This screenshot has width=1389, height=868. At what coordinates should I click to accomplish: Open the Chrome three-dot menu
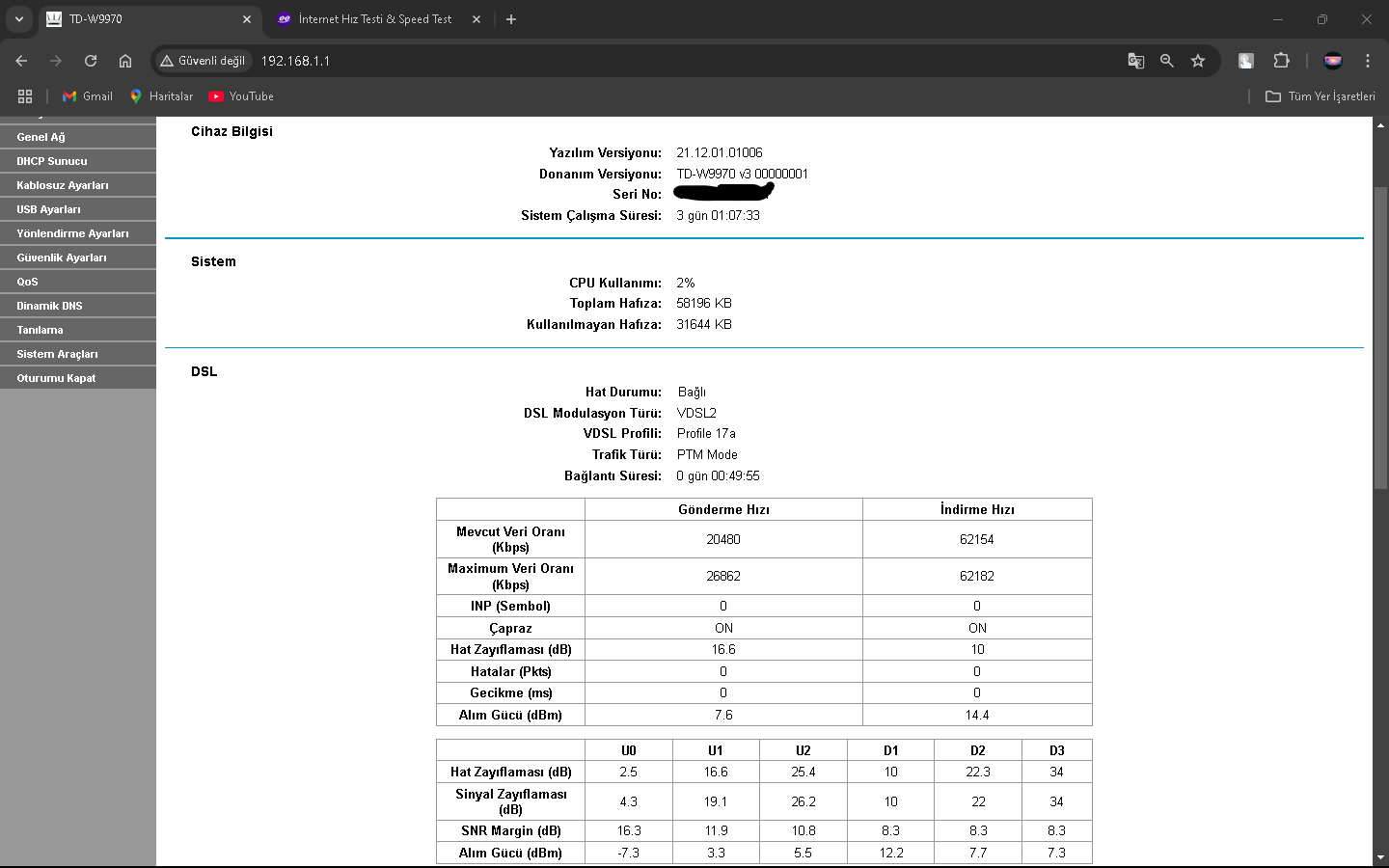1368,61
